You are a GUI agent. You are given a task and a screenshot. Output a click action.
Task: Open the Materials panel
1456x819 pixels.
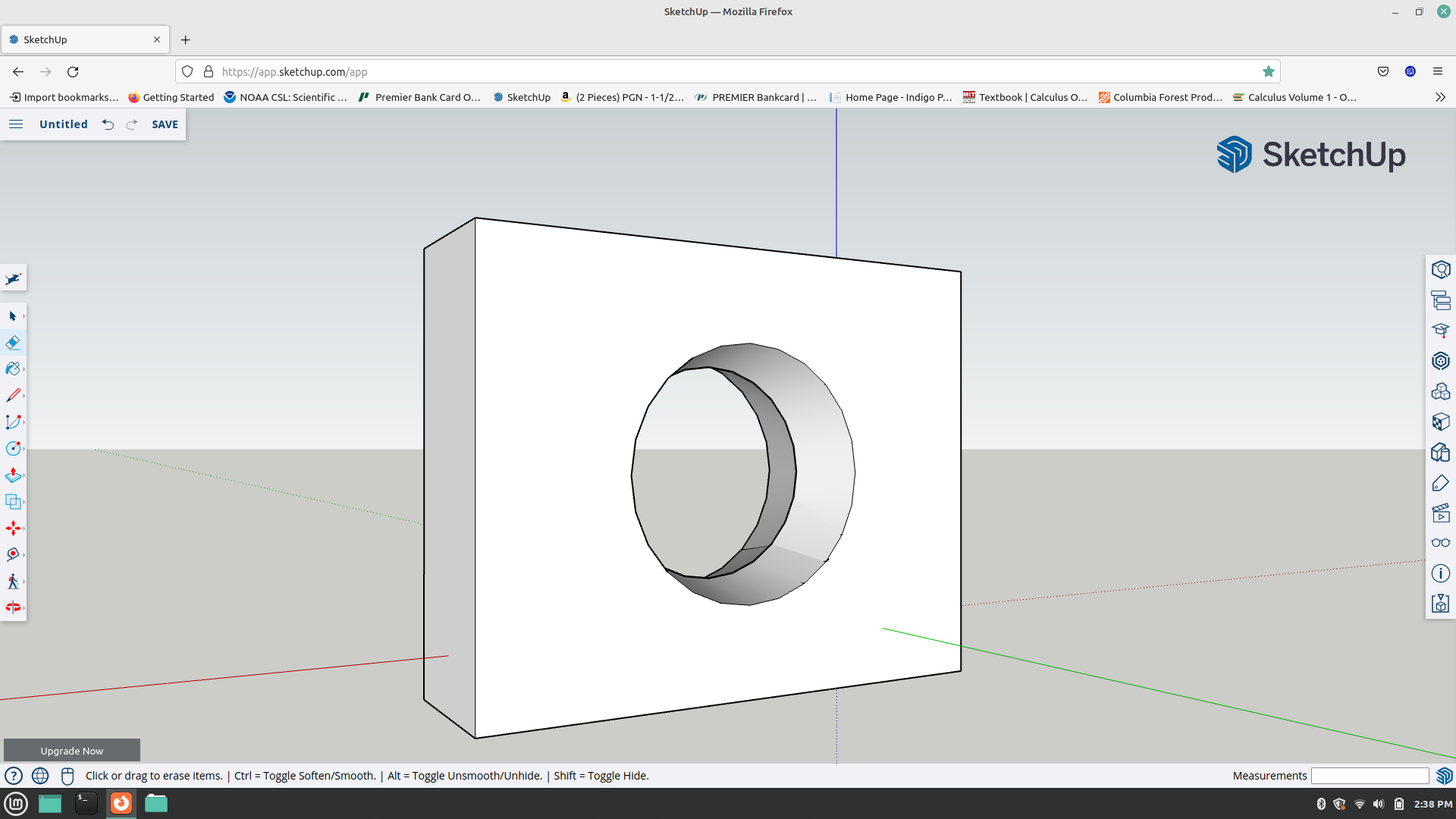pos(1441,422)
